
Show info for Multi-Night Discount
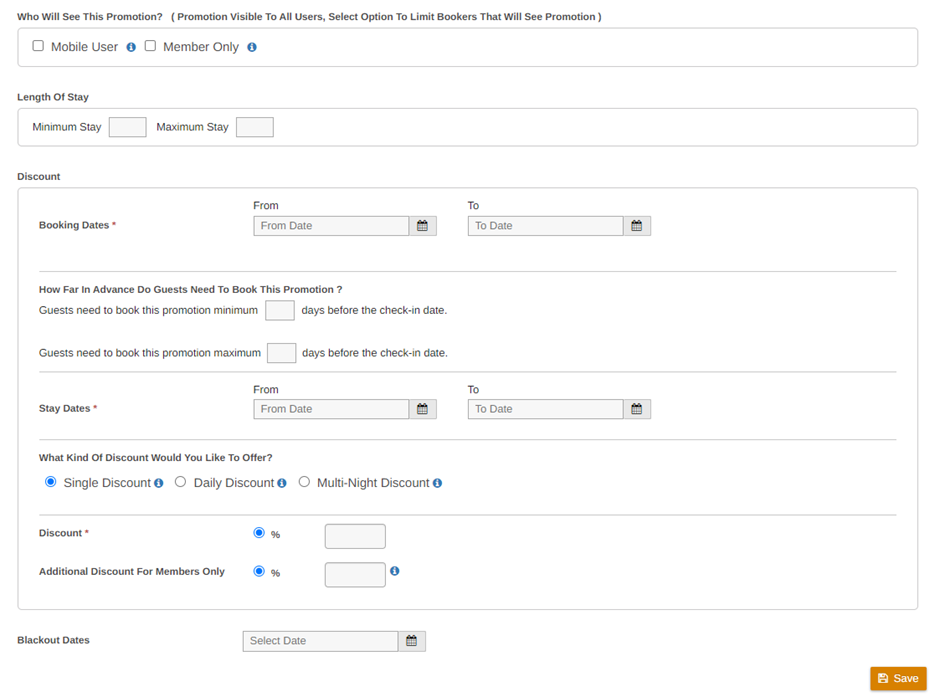438,483
